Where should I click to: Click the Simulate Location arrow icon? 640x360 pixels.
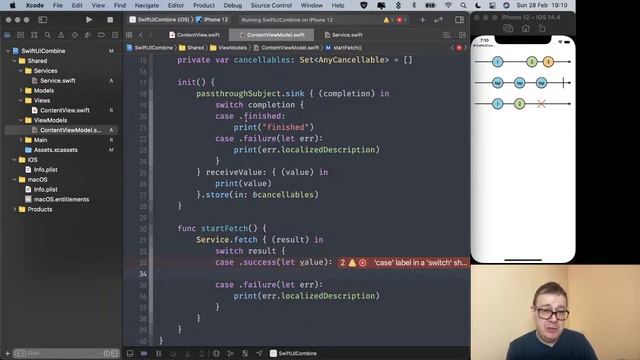(259, 353)
